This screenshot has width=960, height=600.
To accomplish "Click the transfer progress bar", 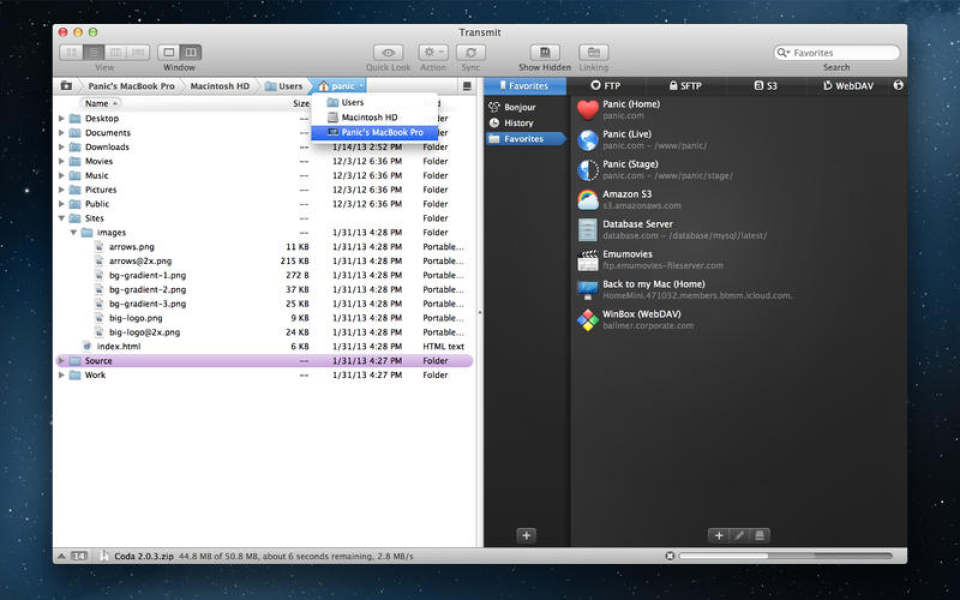I will pos(786,556).
